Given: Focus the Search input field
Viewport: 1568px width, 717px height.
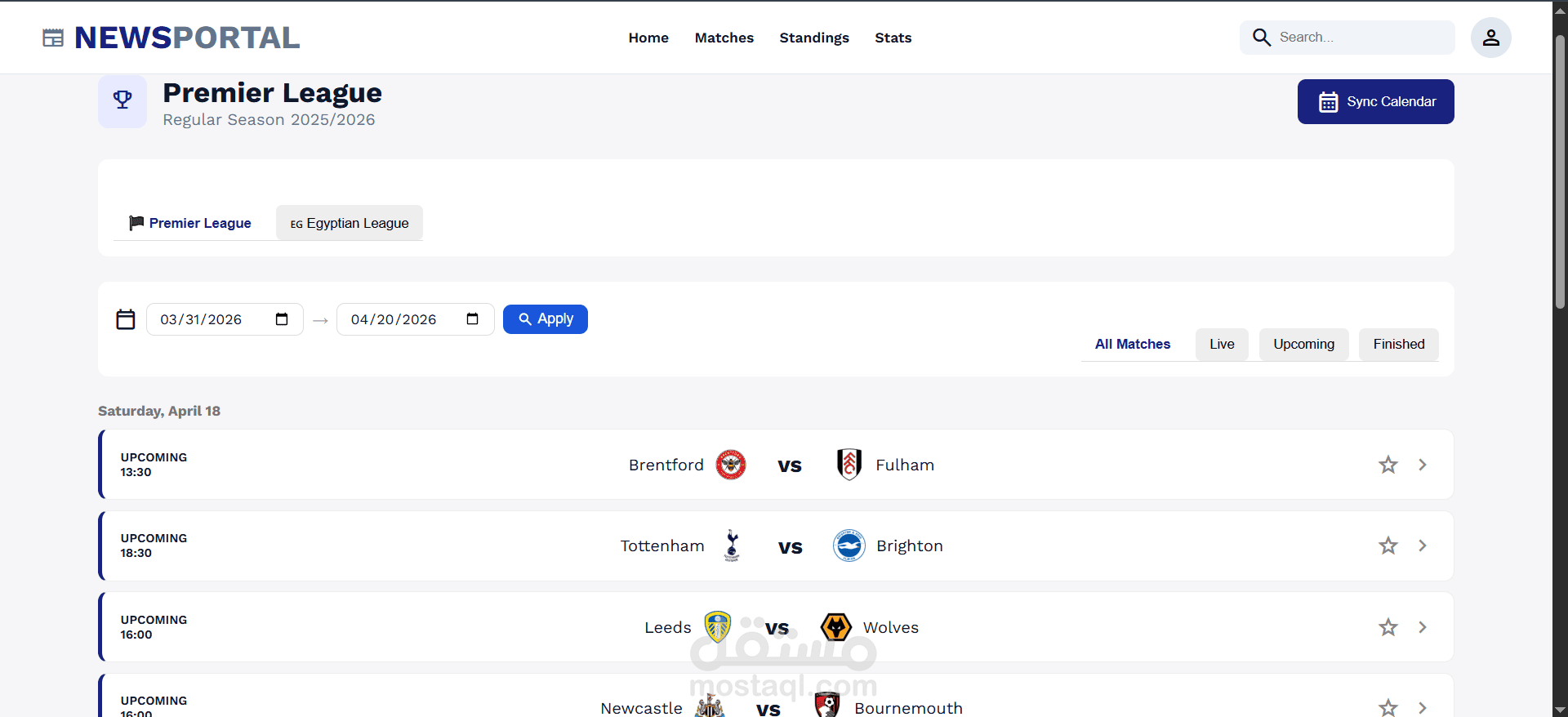Looking at the screenshot, I should pyautogui.click(x=1360, y=38).
